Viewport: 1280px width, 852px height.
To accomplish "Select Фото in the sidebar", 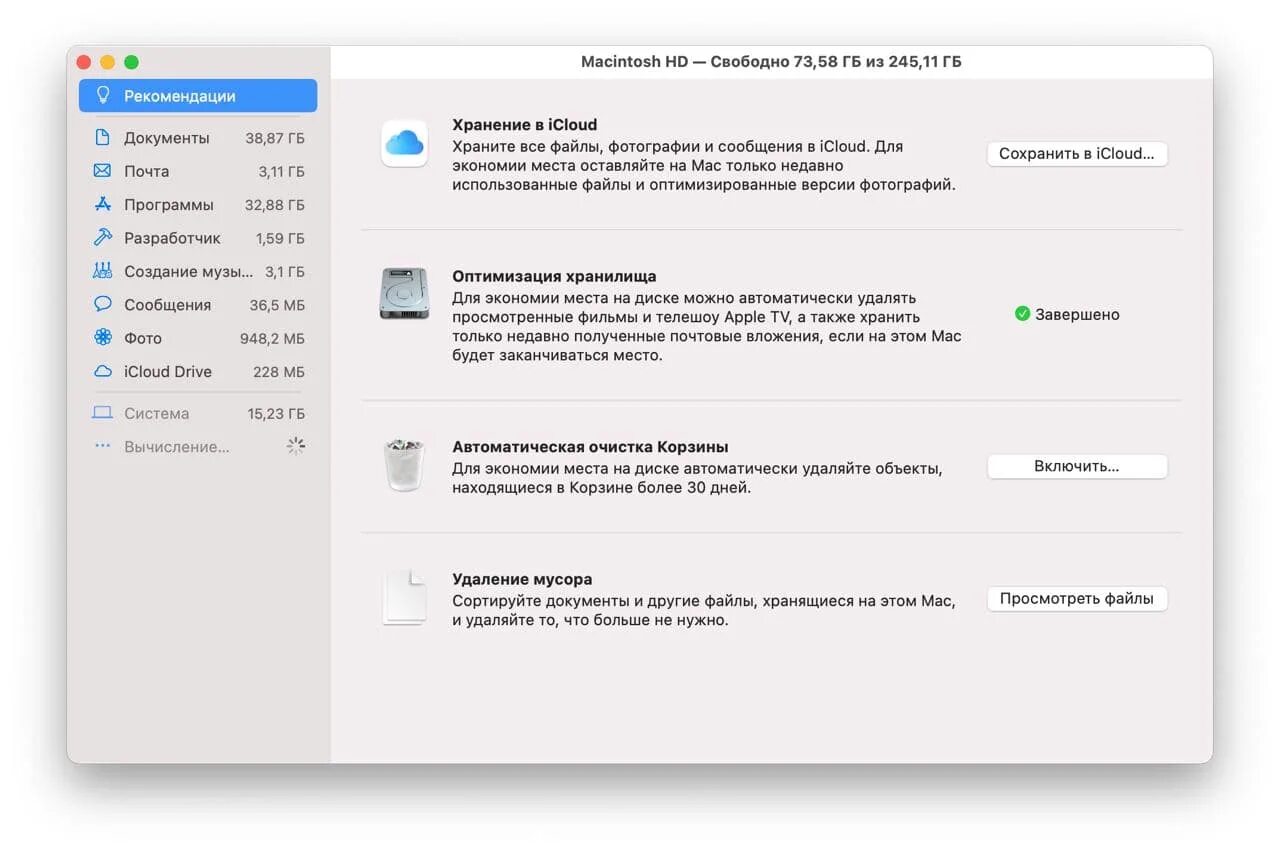I will coord(198,338).
